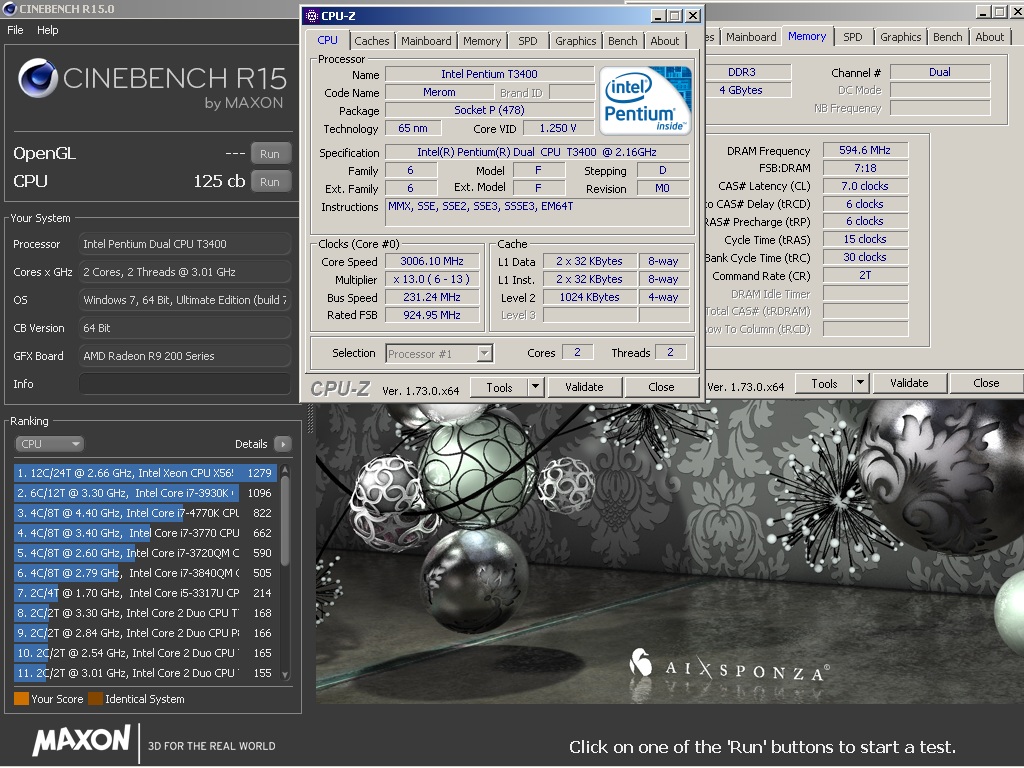Open the File menu in Cinebench
The image size is (1024, 768).
tap(15, 30)
